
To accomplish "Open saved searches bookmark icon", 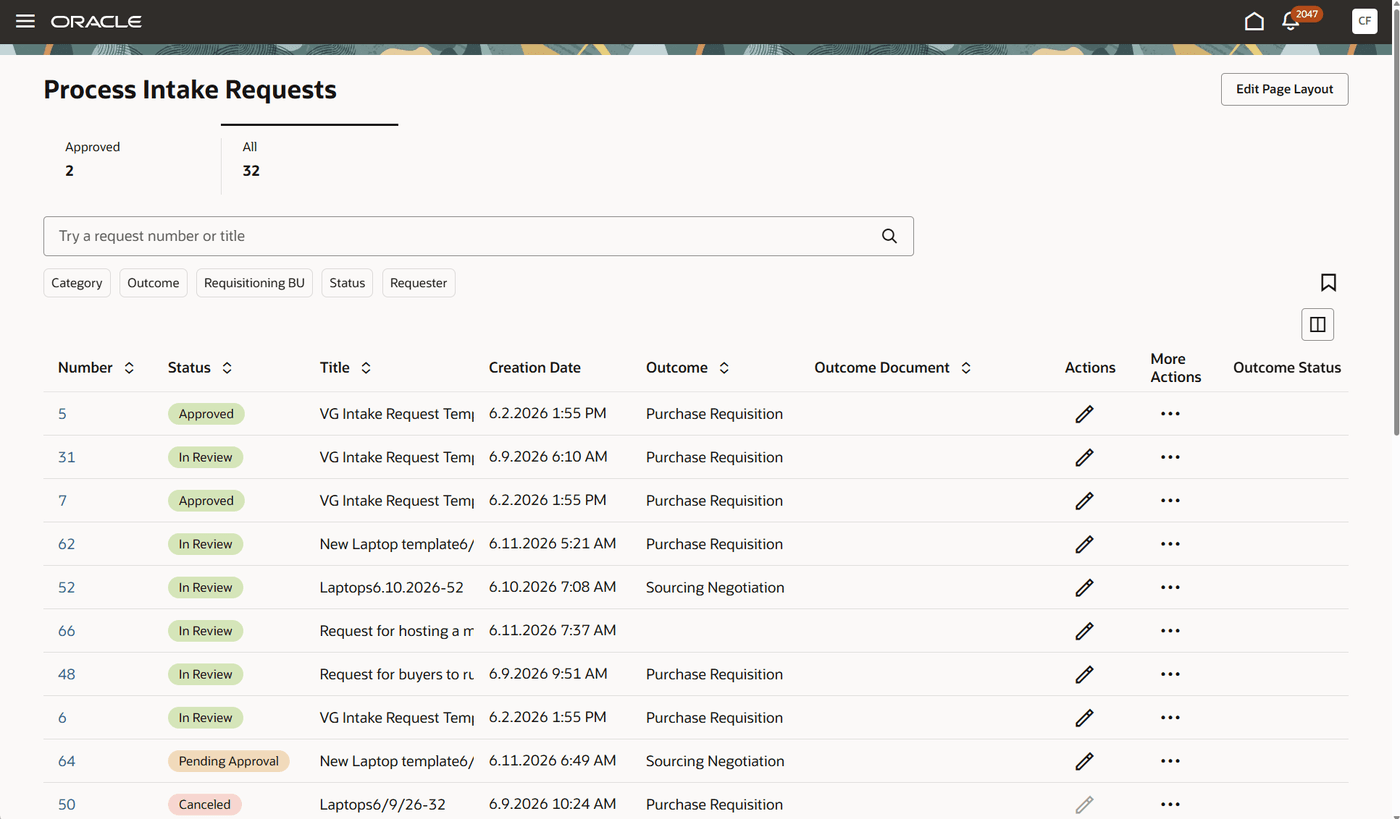I will pos(1328,283).
